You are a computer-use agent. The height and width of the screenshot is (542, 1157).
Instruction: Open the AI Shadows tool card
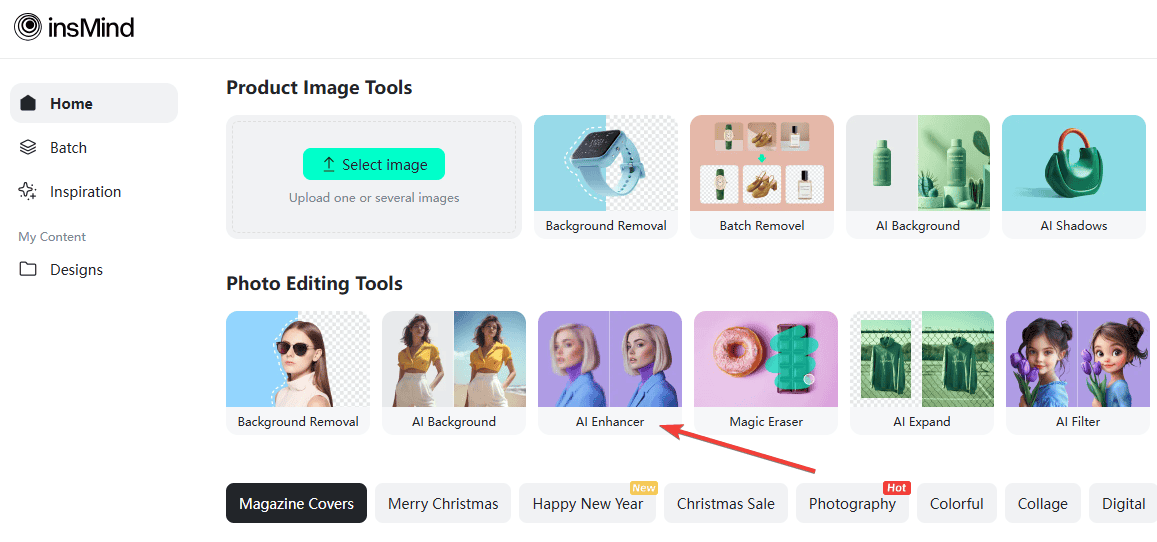coord(1074,177)
